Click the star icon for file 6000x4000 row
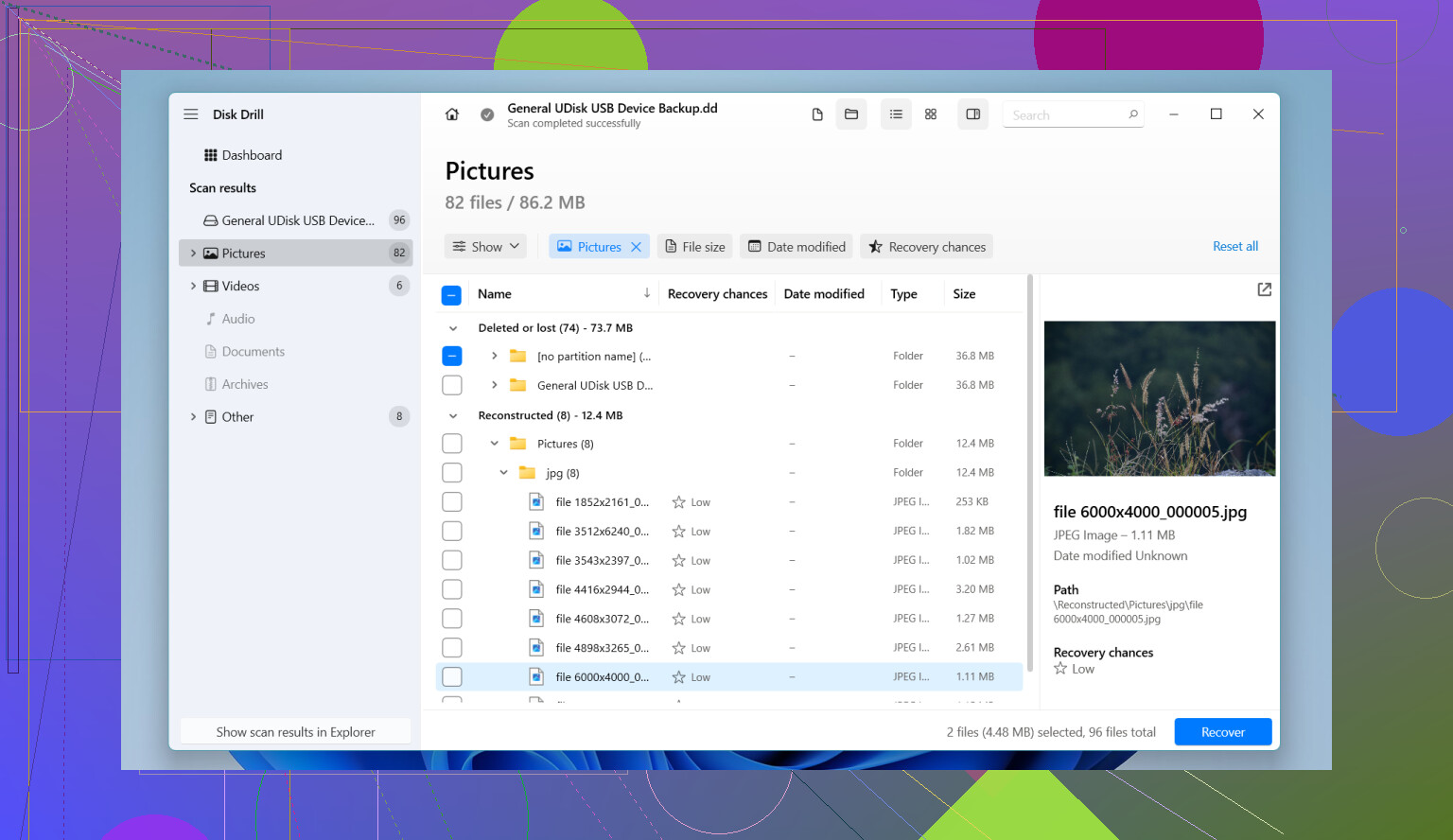The height and width of the screenshot is (840, 1453). [678, 677]
